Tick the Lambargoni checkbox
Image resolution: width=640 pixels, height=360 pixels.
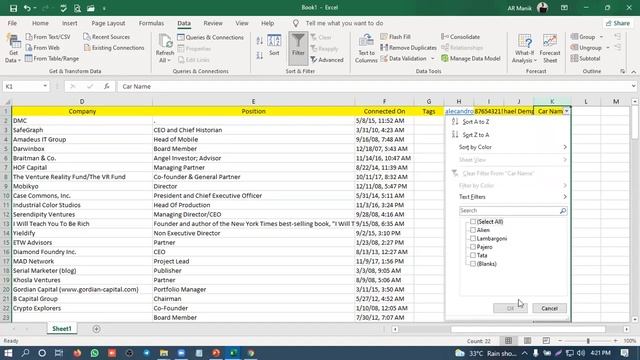click(473, 238)
